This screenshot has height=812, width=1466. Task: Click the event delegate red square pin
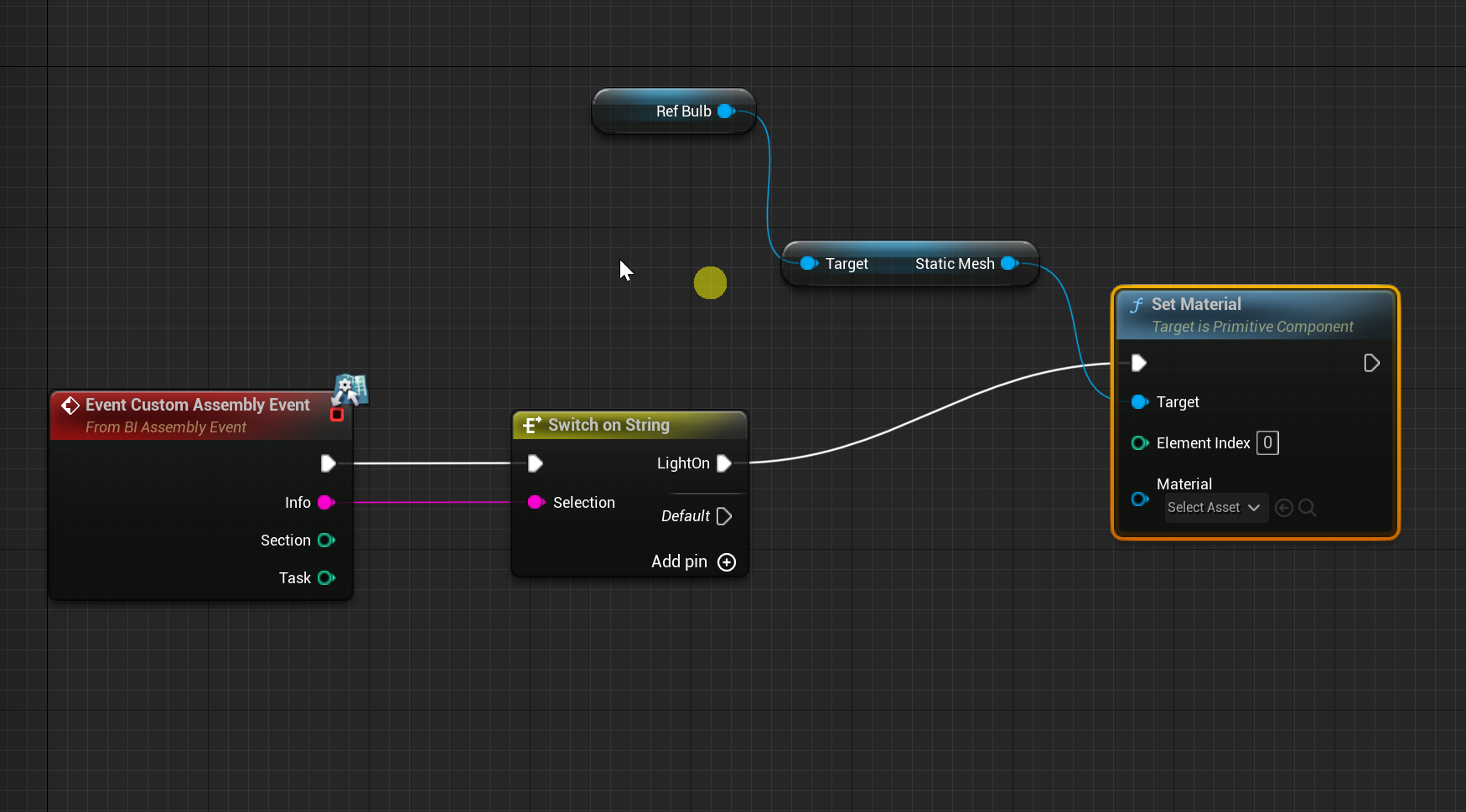click(x=337, y=415)
